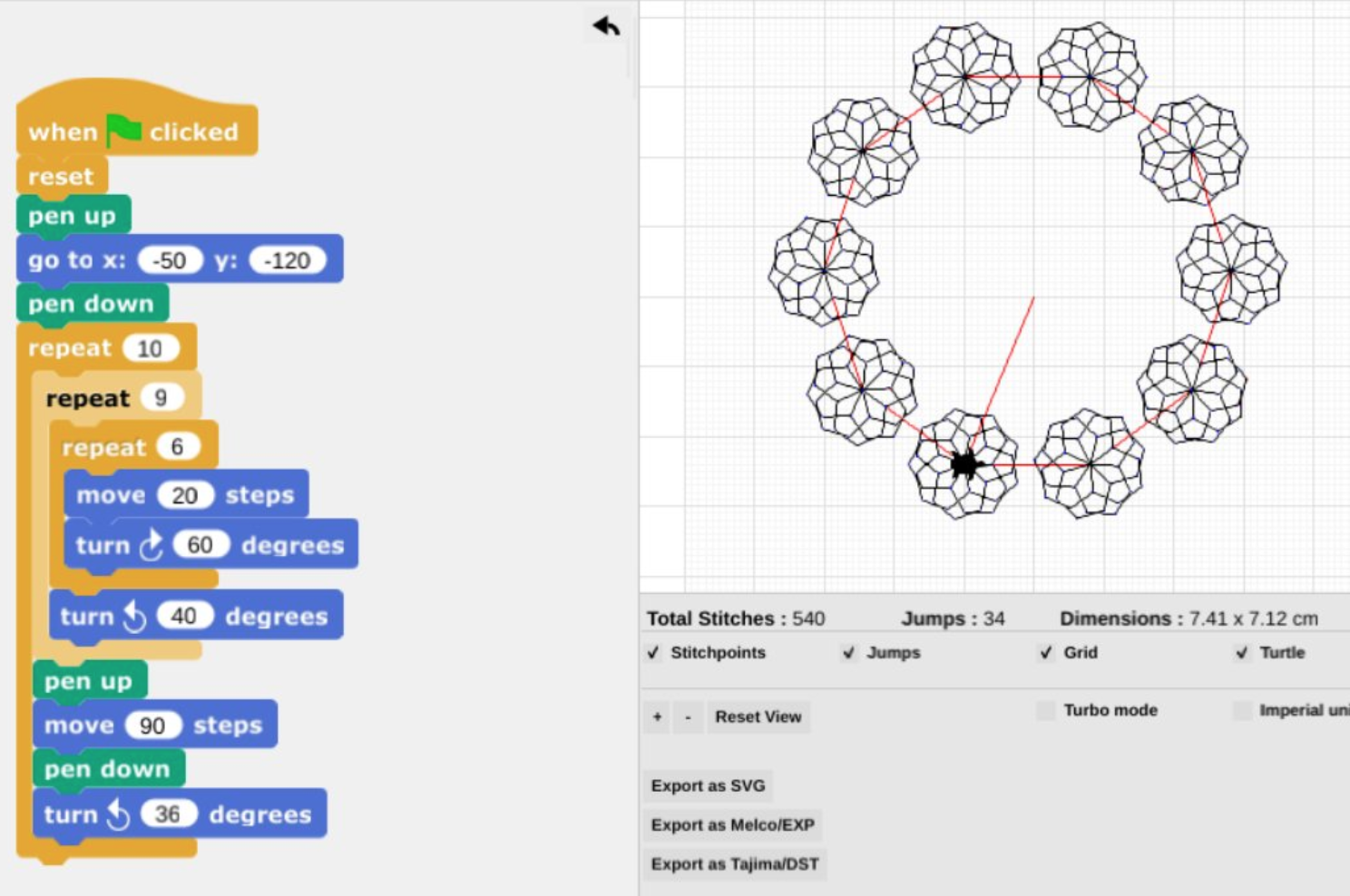
Task: Export as Melco/EXP format
Action: coord(733,824)
